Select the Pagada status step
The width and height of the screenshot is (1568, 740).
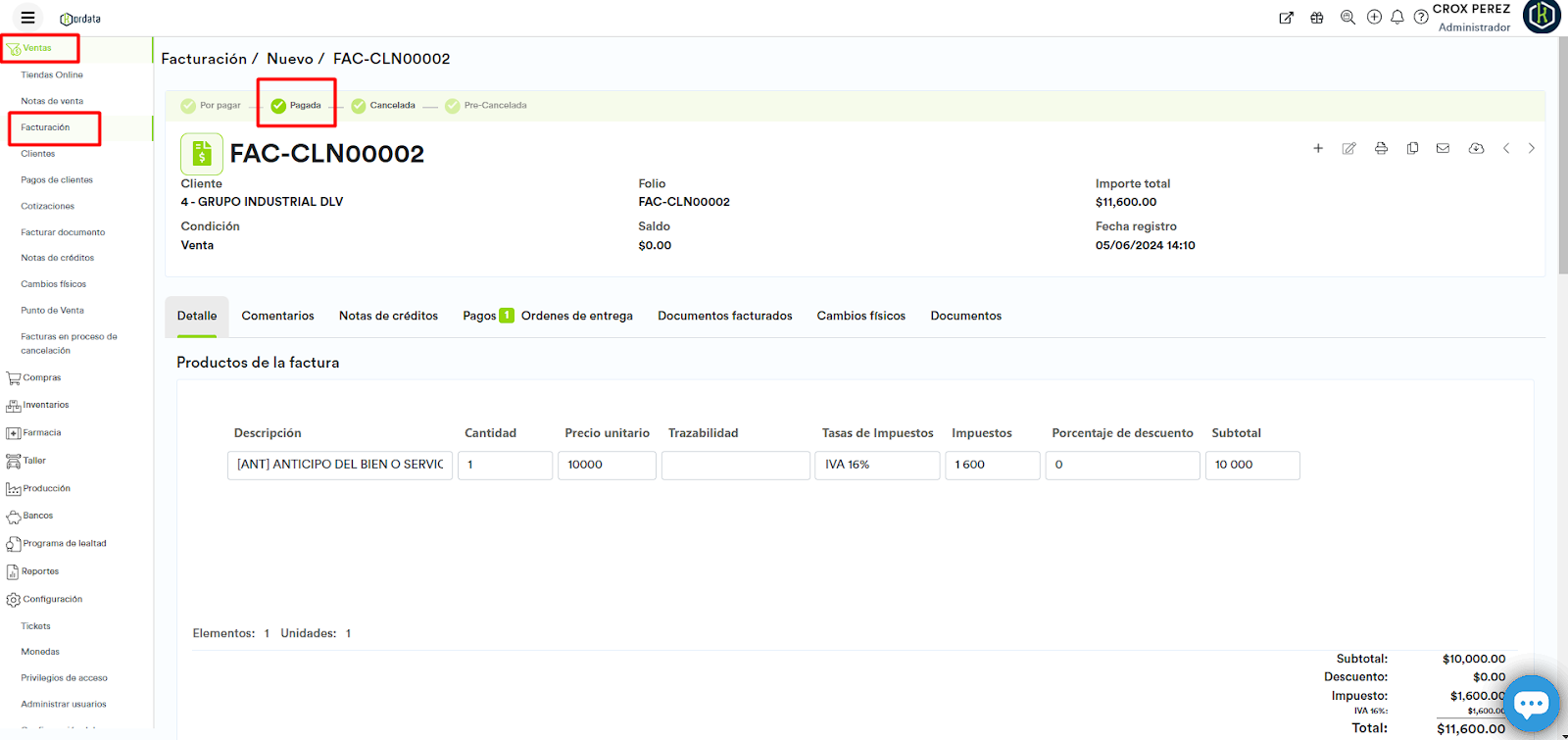(x=296, y=105)
